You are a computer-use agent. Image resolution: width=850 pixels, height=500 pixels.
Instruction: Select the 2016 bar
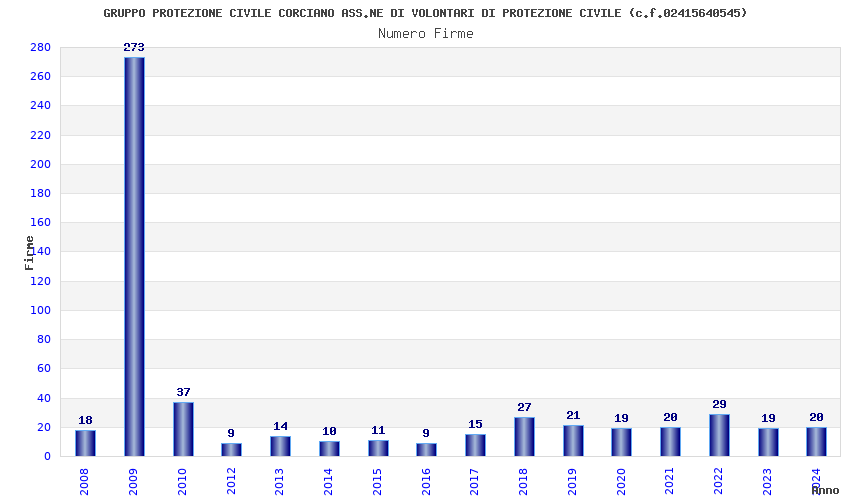pos(426,450)
